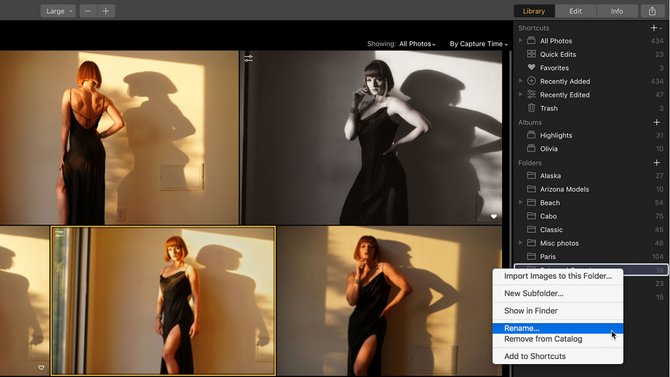Image resolution: width=670 pixels, height=377 pixels.
Task: Click the Recently Edited sliders icon
Action: point(531,94)
